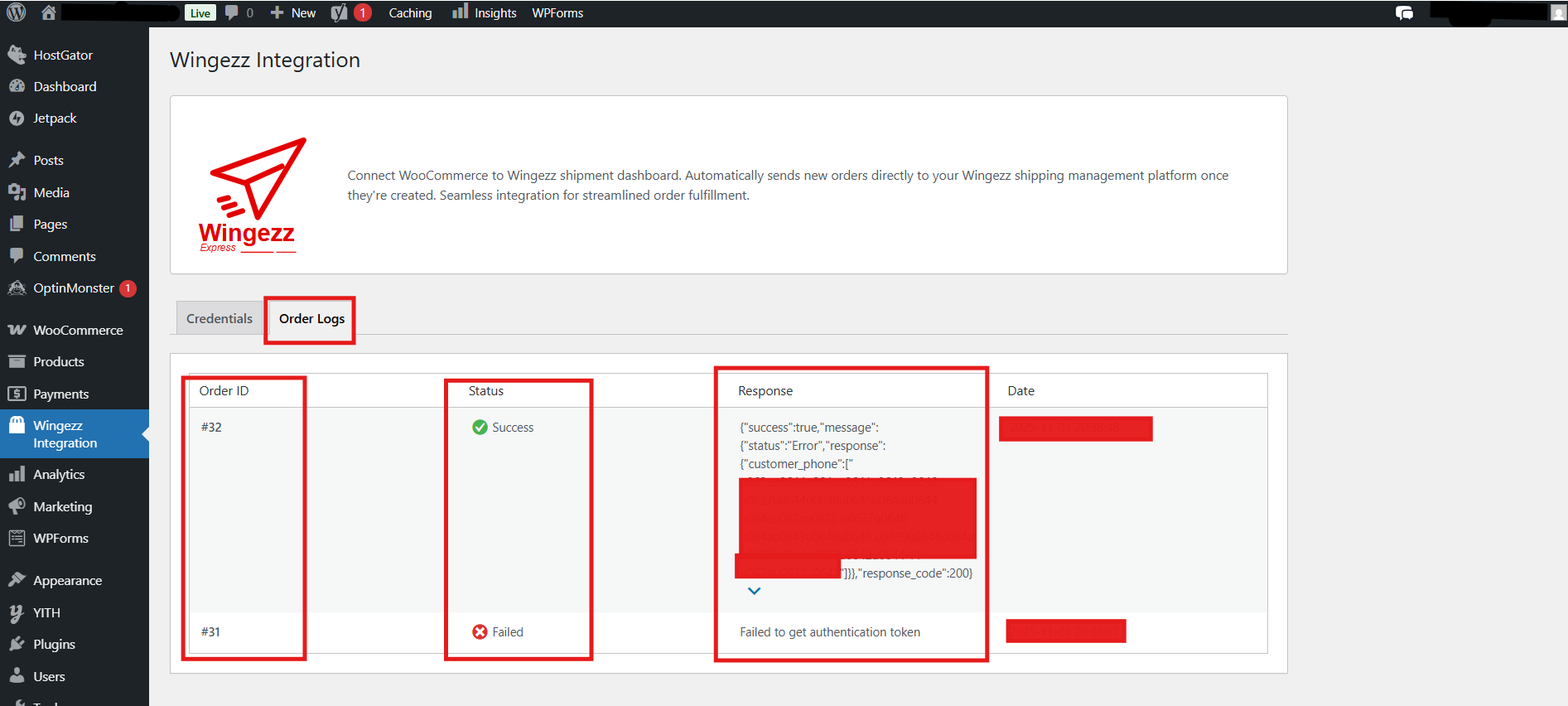Click the green Success checkmark icon
Viewport: 1568px width, 706px height.
480,427
